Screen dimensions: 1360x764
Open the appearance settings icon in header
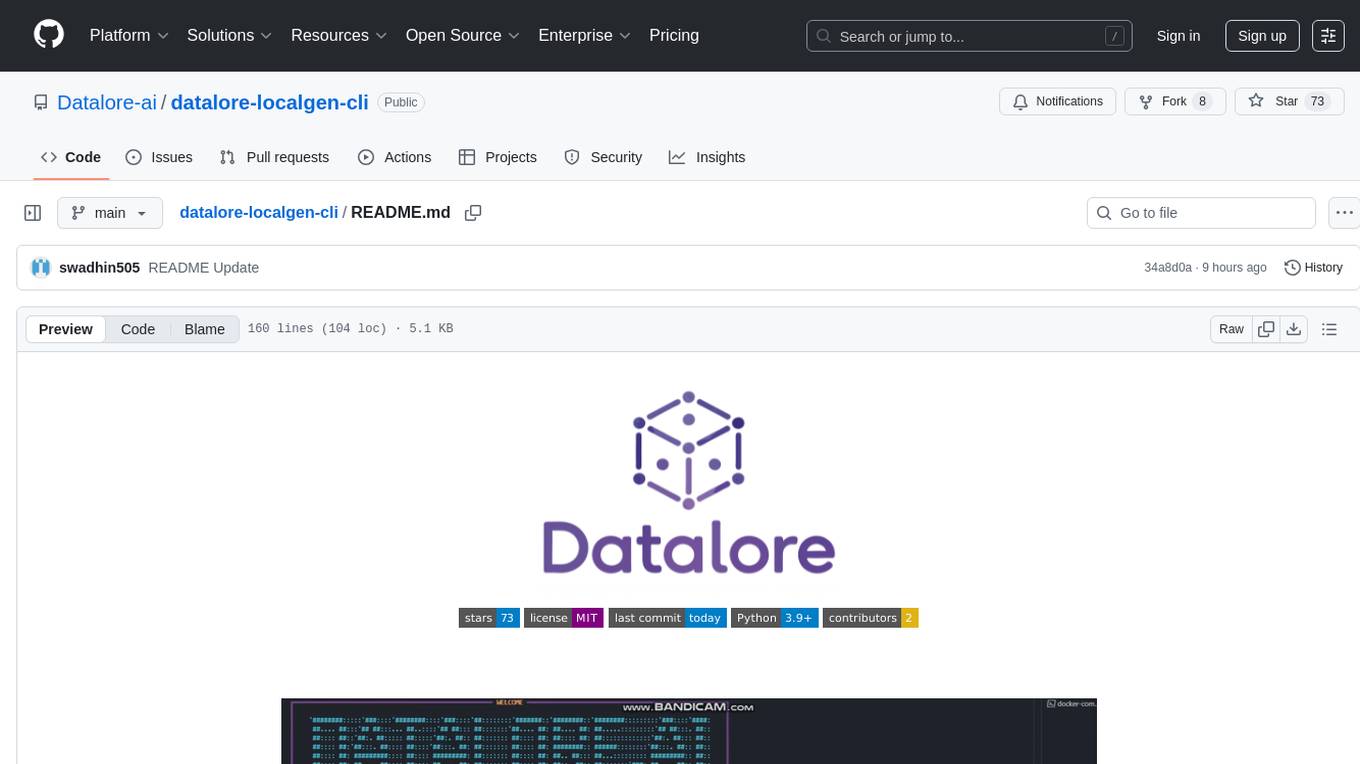[x=1328, y=36]
